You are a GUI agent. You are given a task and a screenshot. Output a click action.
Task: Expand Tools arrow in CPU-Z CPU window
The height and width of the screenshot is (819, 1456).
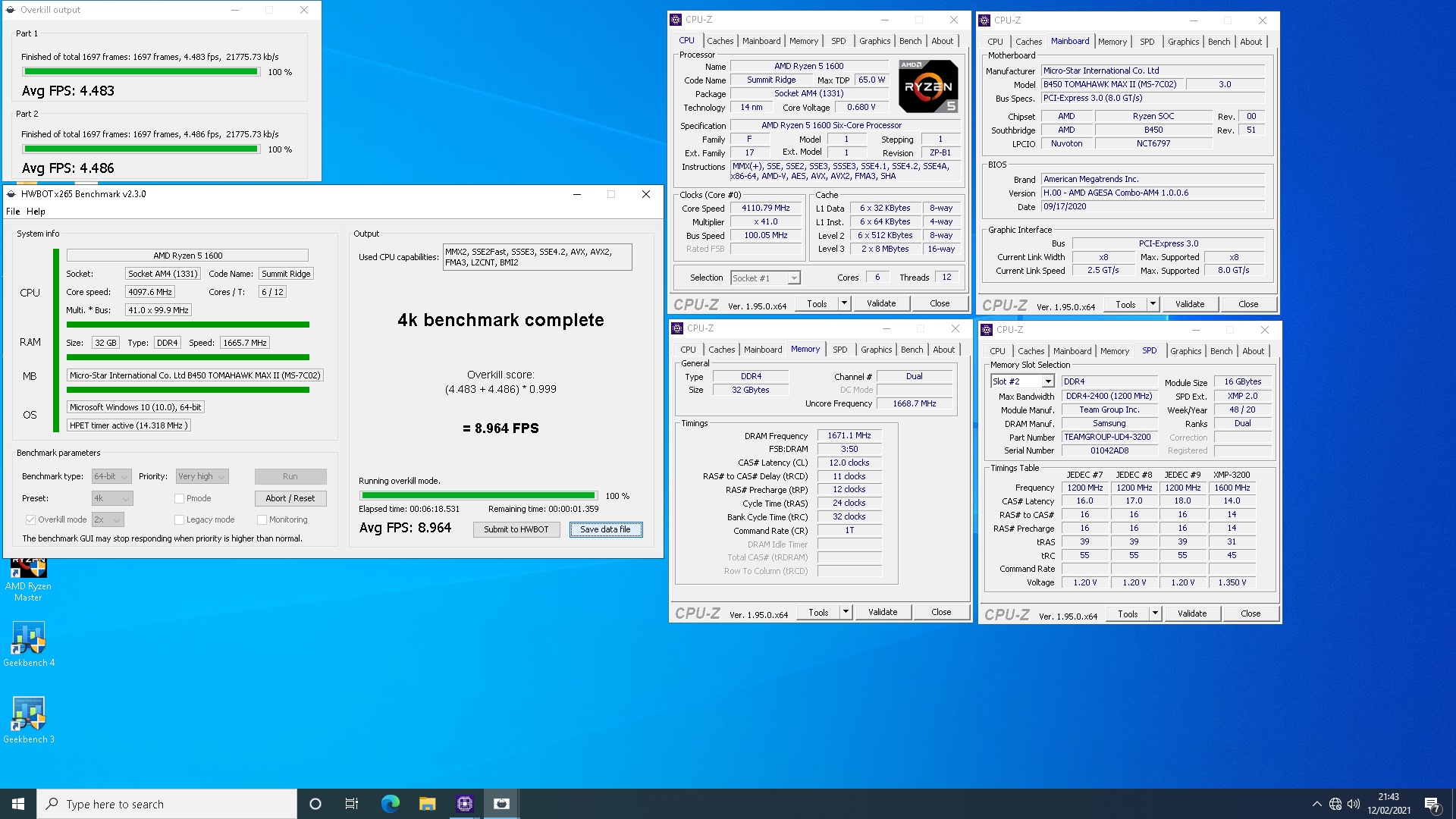(844, 303)
